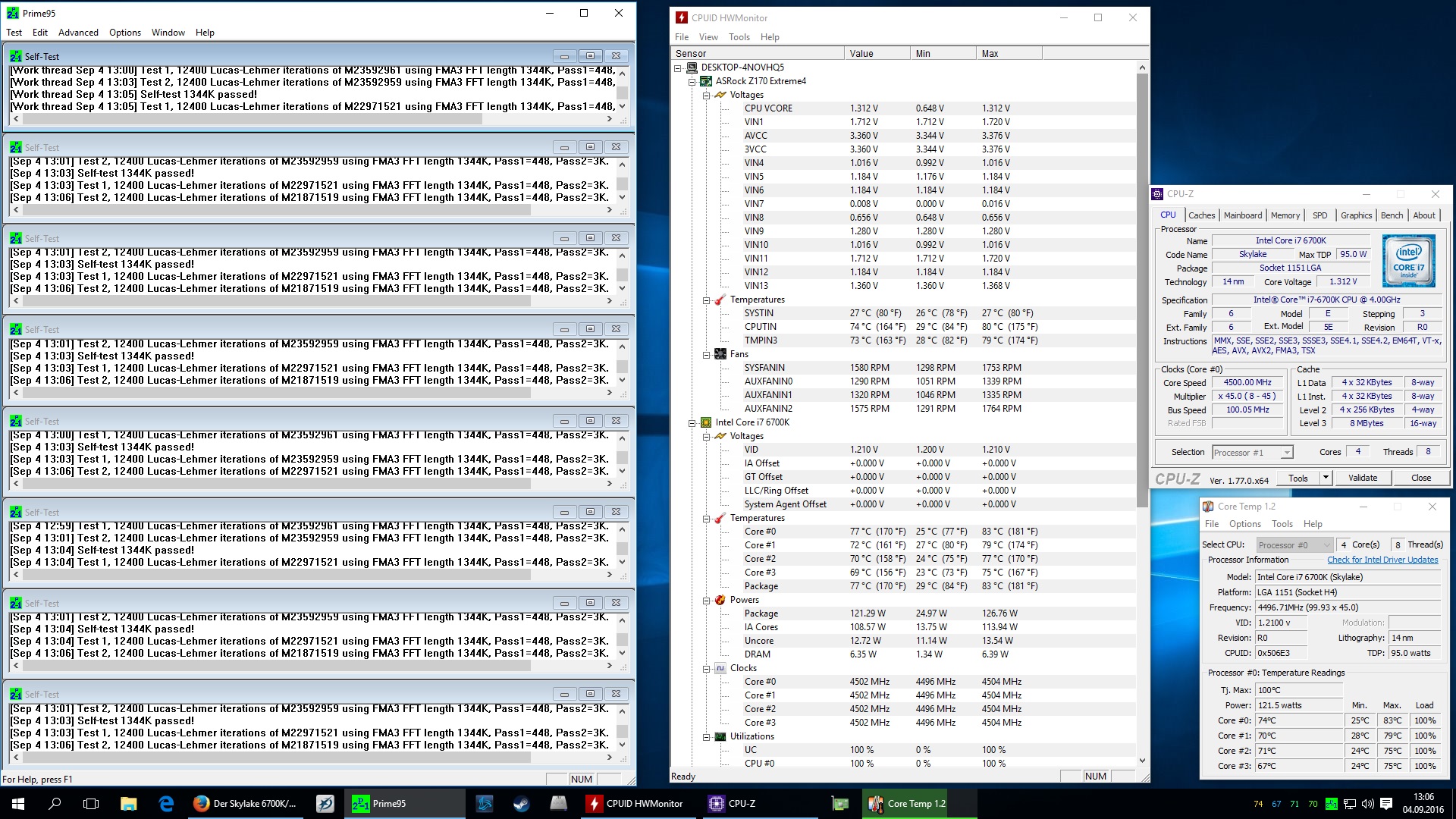Collapse the ASRock Z170 Extreme4 node
Image resolution: width=1456 pixels, height=819 pixels.
[692, 81]
